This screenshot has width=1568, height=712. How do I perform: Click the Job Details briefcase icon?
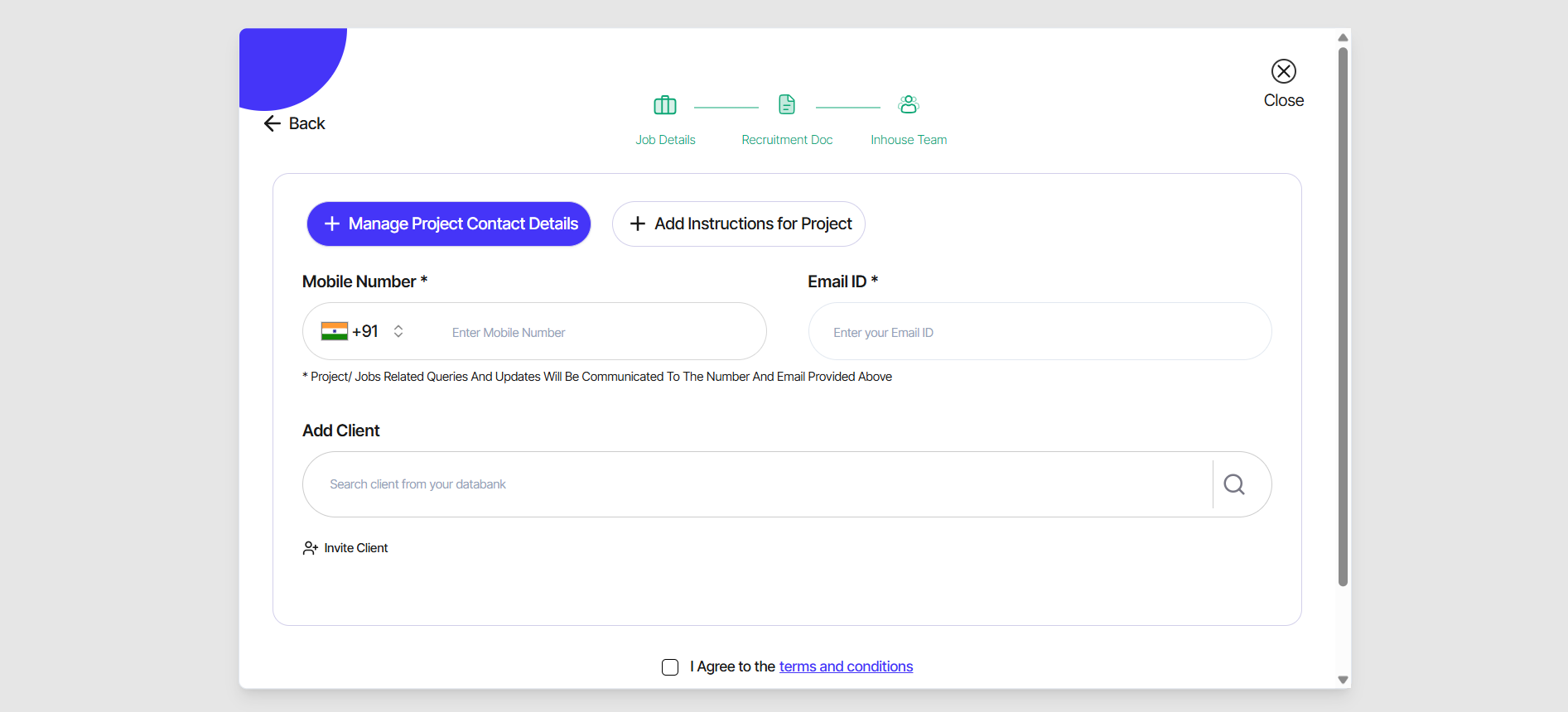[x=665, y=105]
